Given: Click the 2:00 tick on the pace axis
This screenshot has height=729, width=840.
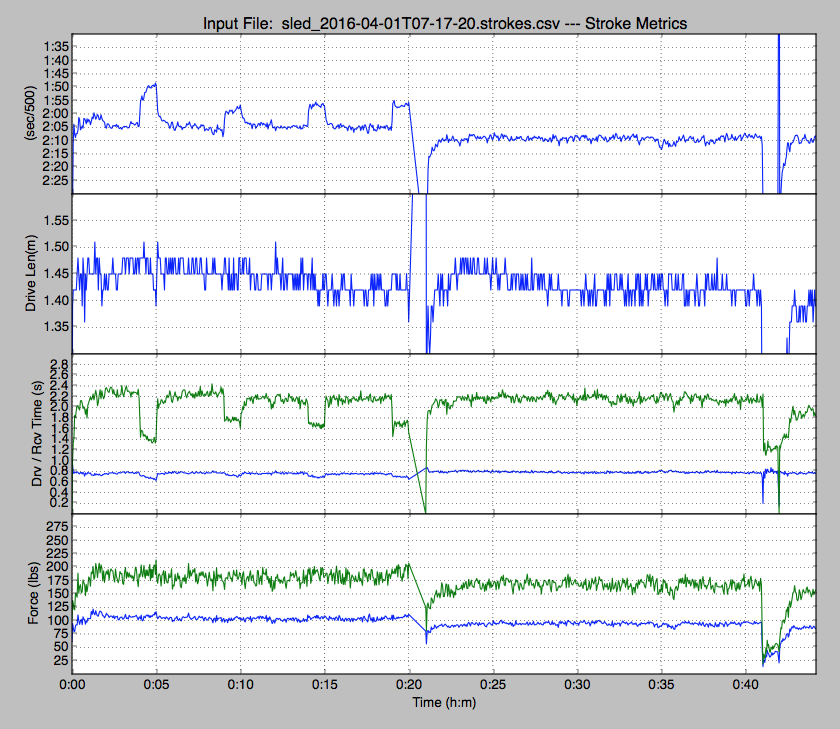Looking at the screenshot, I should point(56,113).
